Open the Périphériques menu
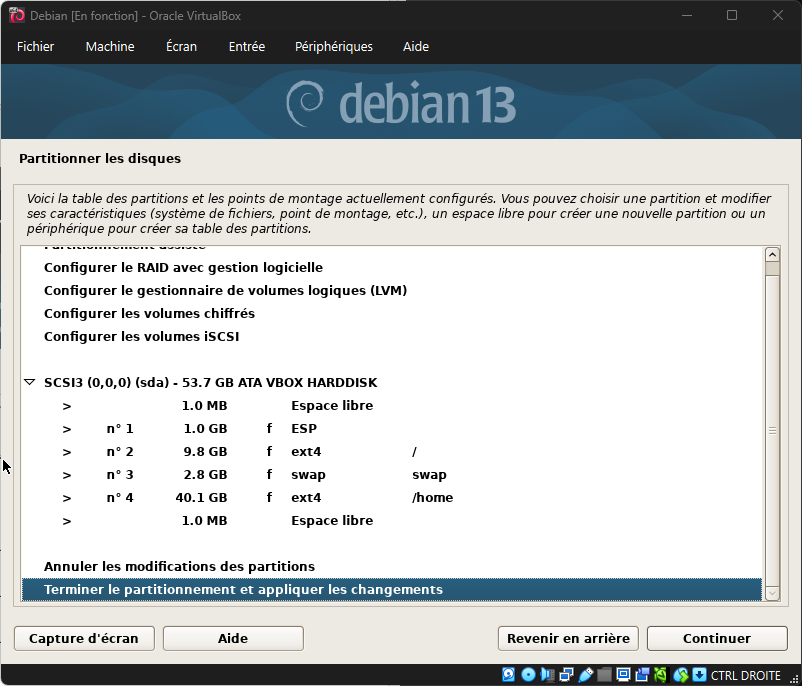The width and height of the screenshot is (802, 686). (333, 47)
